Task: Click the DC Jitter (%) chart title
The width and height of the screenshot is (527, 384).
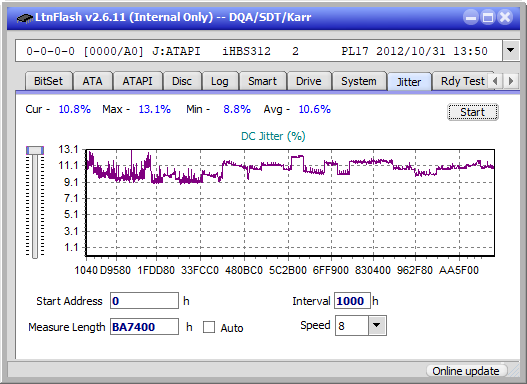Action: [x=273, y=136]
